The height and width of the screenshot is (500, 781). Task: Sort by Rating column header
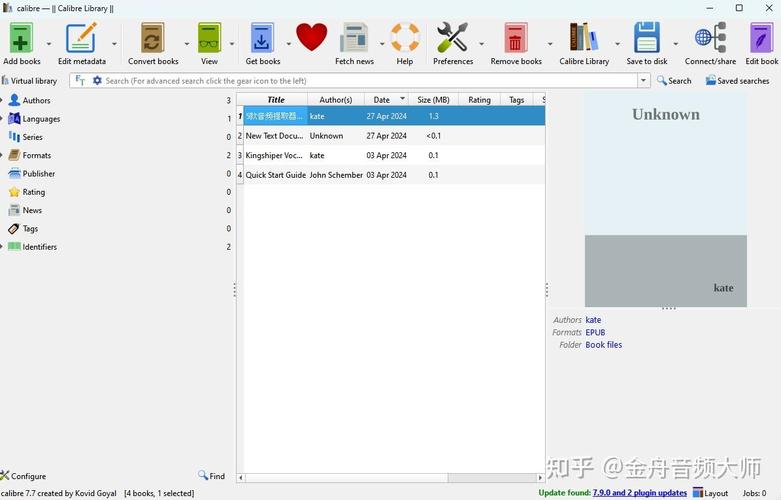[x=479, y=100]
